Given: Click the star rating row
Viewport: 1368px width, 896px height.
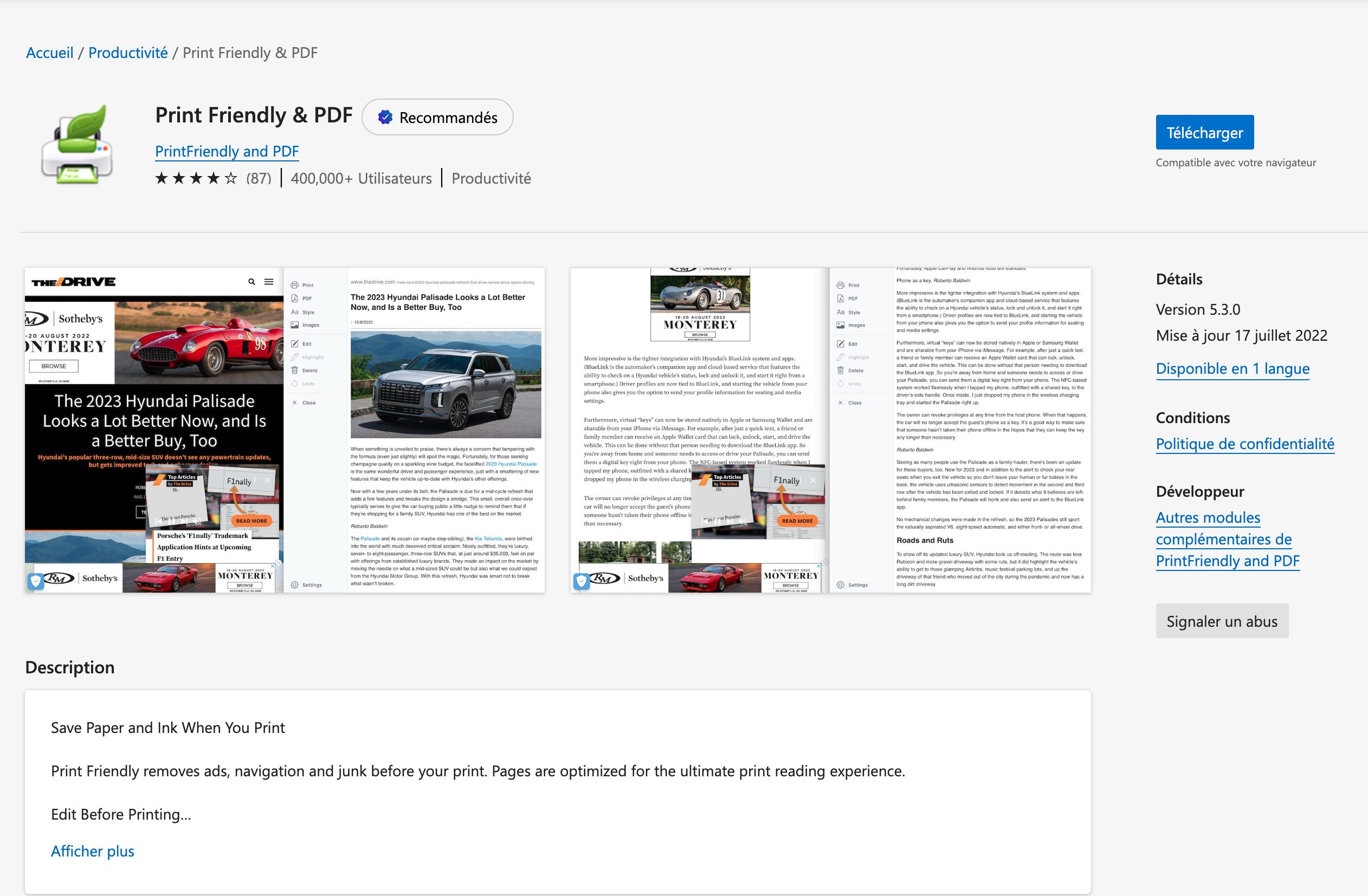Looking at the screenshot, I should click(x=196, y=179).
